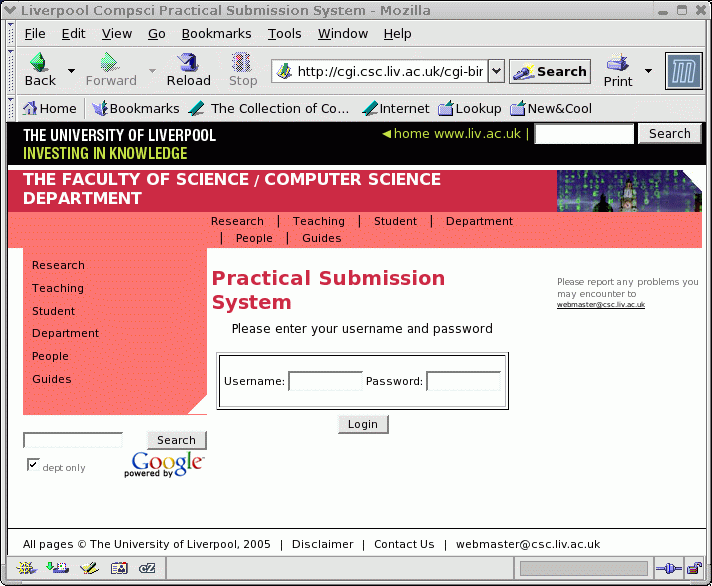Follow the home www.liv.ac.uk link
Screen dimensions: 712x586
(x=452, y=133)
